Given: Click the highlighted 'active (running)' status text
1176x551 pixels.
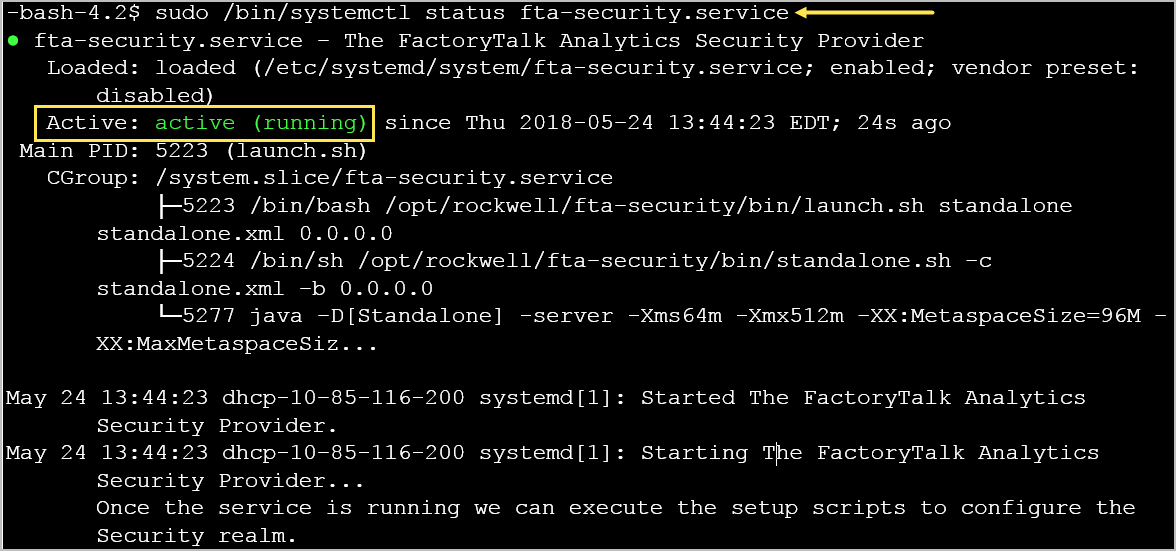Looking at the screenshot, I should tap(261, 123).
